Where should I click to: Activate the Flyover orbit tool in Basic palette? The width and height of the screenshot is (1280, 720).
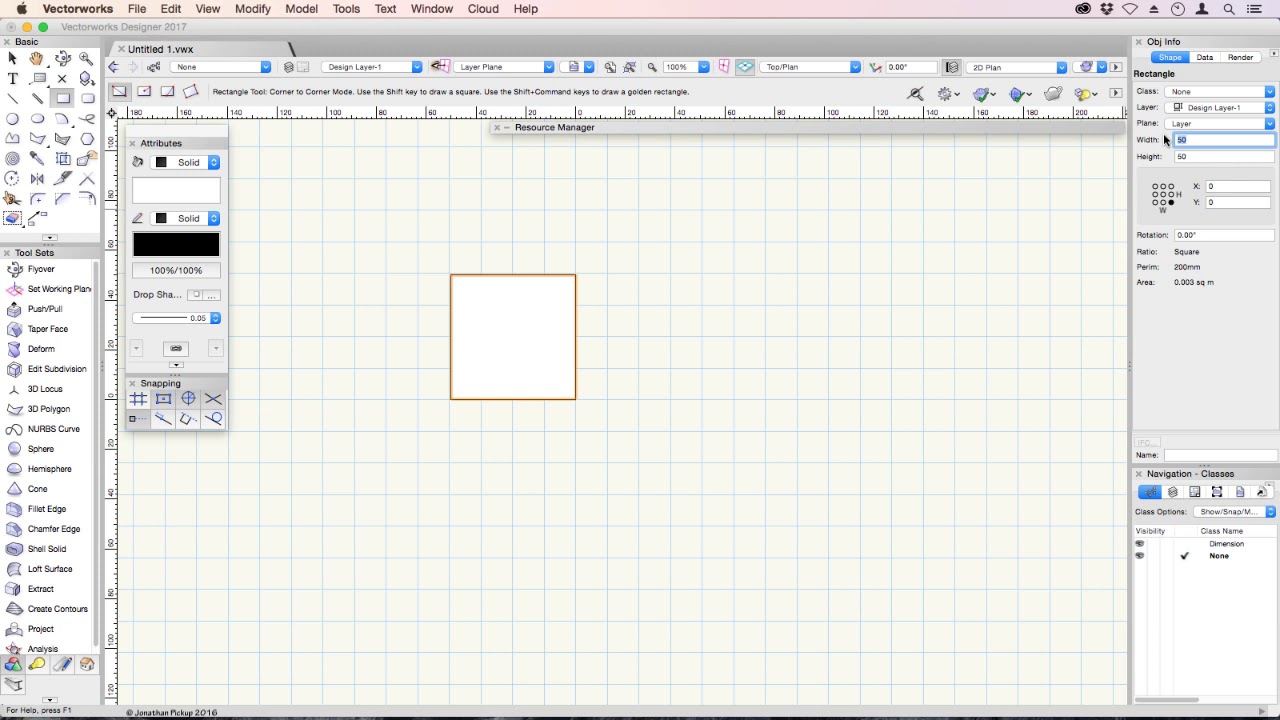point(62,59)
